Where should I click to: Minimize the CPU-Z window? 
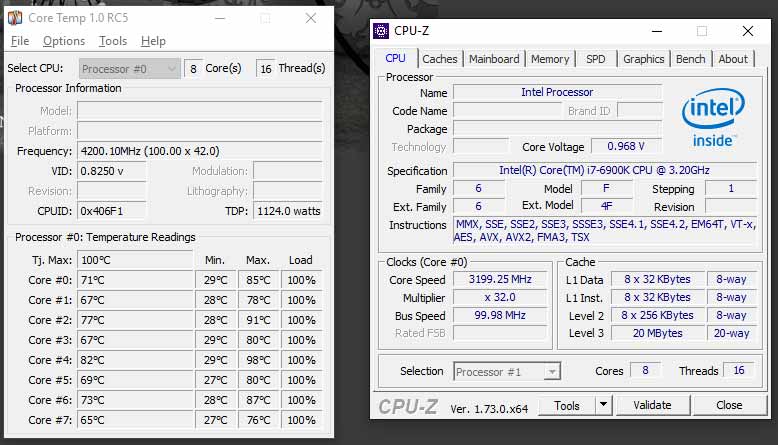tap(657, 31)
